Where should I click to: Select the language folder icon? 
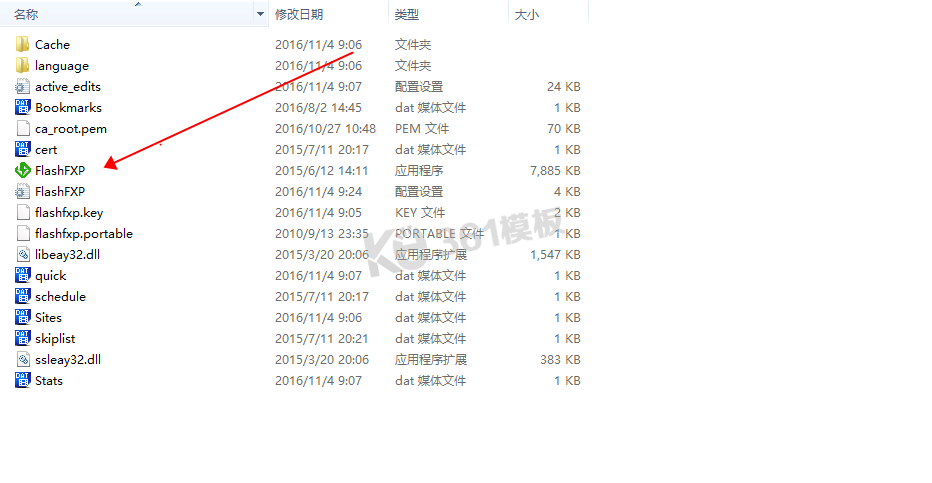pyautogui.click(x=23, y=65)
